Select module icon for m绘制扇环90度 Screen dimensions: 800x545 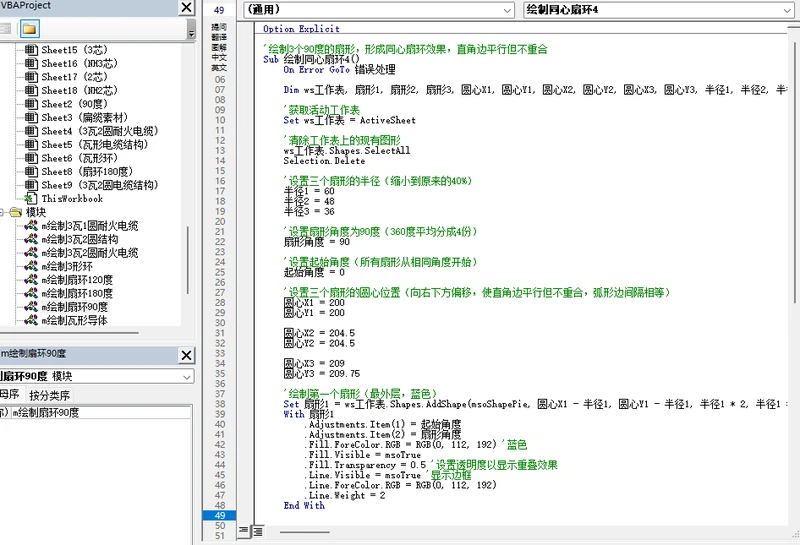click(31, 307)
